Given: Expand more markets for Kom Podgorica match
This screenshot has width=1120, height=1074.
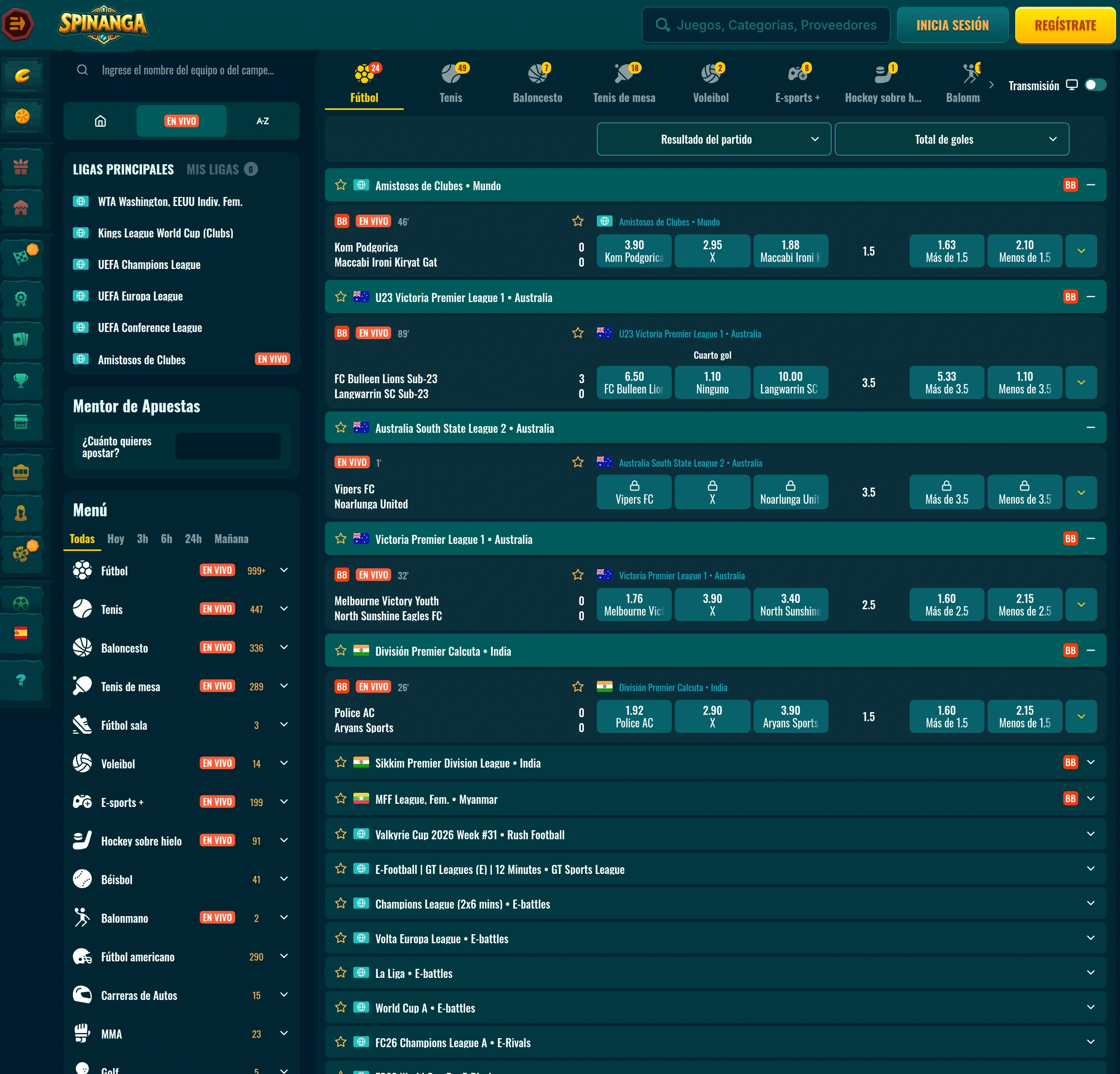Looking at the screenshot, I should click(x=1081, y=251).
